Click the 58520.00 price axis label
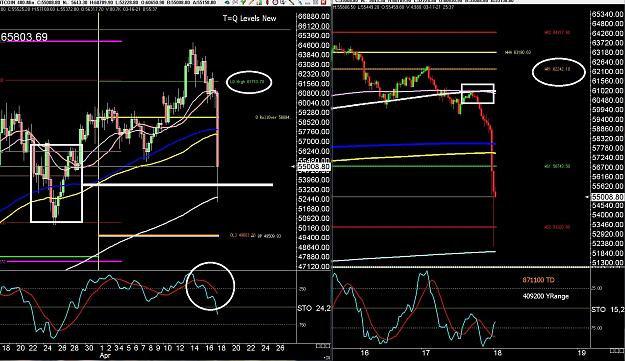Screen dimensions: 625x361 314,122
